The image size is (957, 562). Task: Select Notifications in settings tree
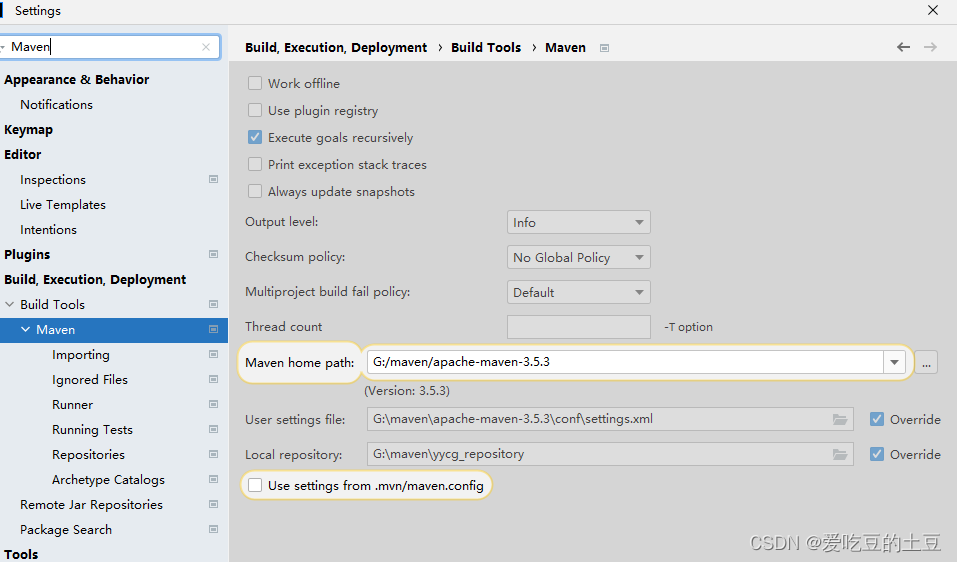tap(56, 104)
